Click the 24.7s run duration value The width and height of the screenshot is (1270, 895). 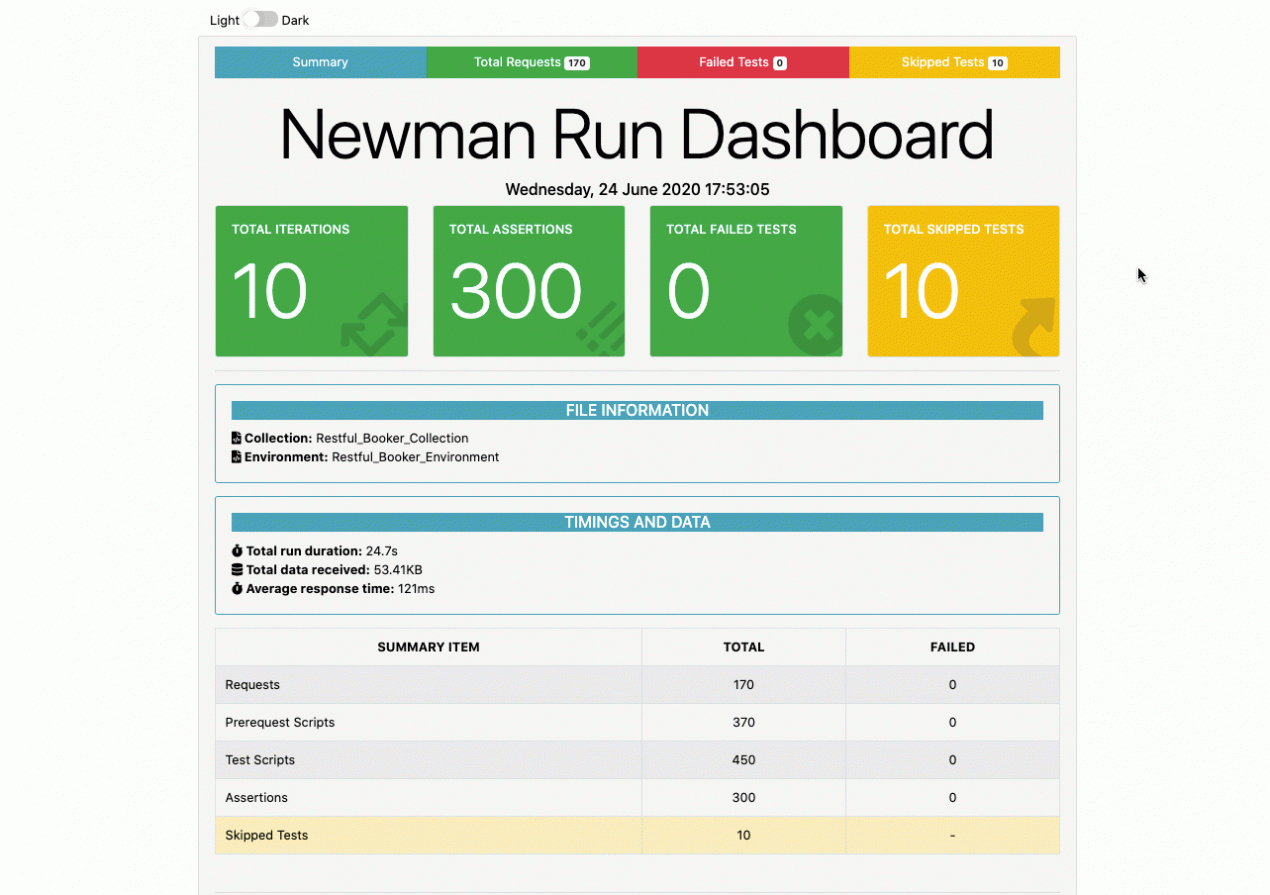[382, 551]
